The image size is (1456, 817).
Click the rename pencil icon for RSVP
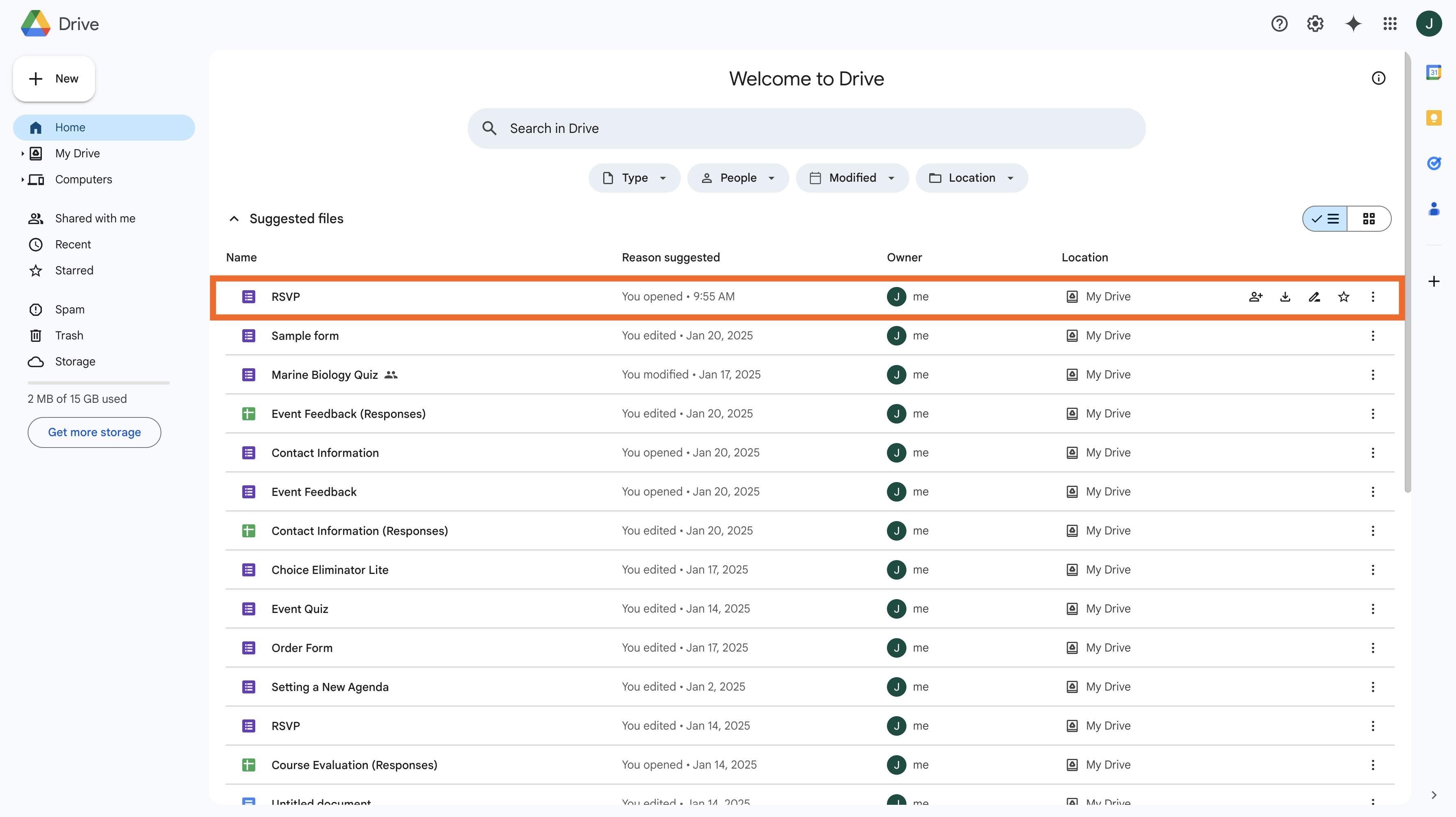(1314, 296)
